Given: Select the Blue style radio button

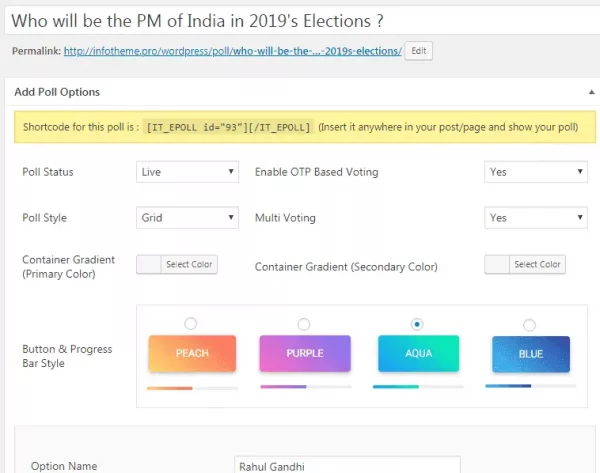Looking at the screenshot, I should [x=529, y=325].
